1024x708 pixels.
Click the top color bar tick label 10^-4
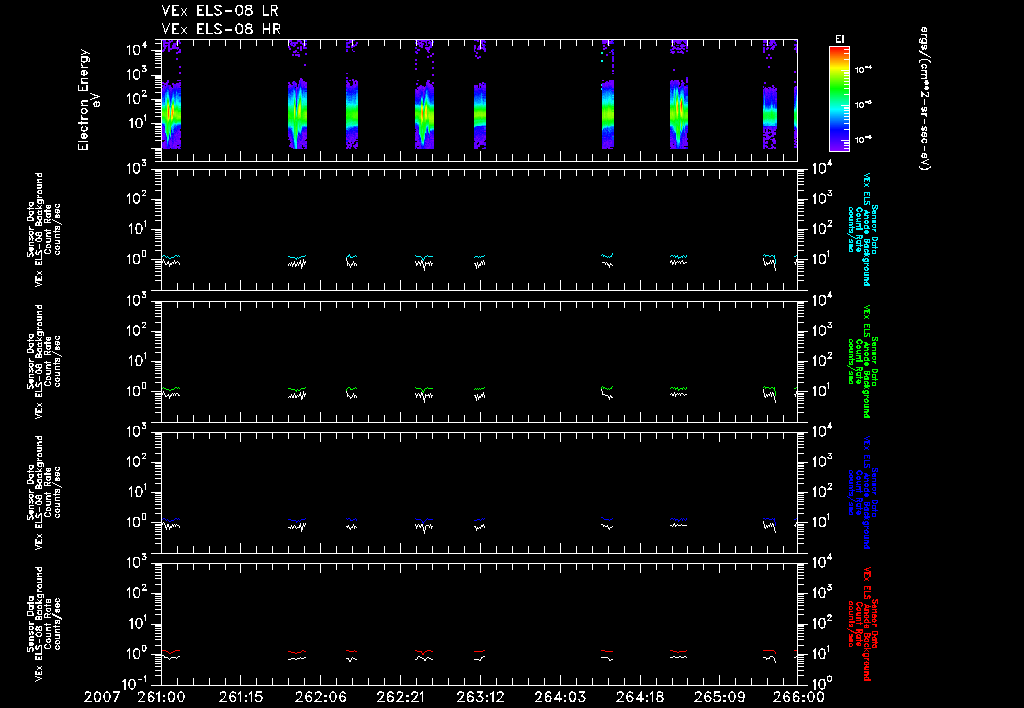863,69
